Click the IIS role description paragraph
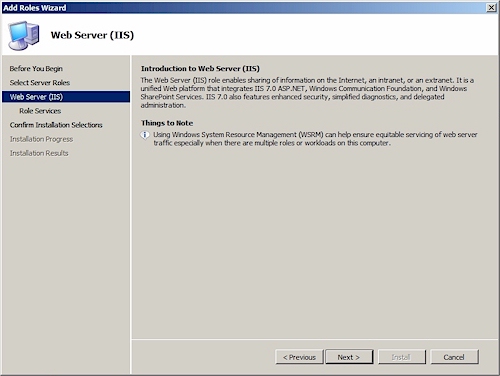500x376 pixels. point(307,93)
